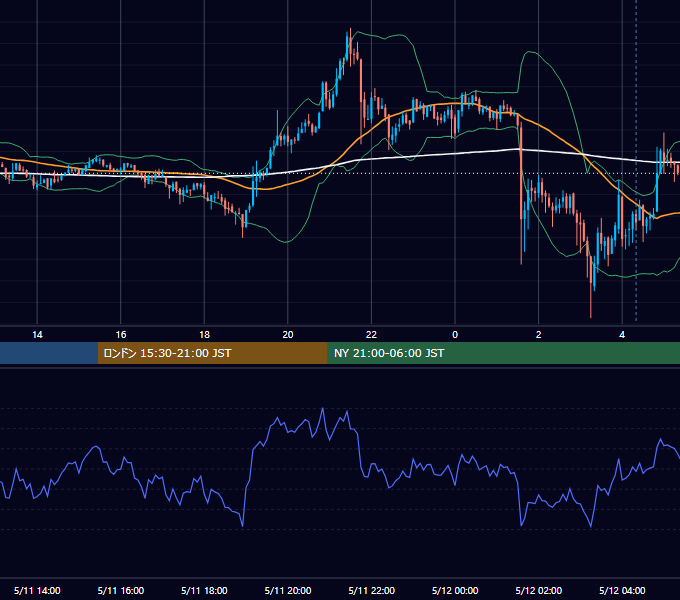680x600 pixels.
Task: Click the hour label 16 on price axis
Action: click(121, 335)
